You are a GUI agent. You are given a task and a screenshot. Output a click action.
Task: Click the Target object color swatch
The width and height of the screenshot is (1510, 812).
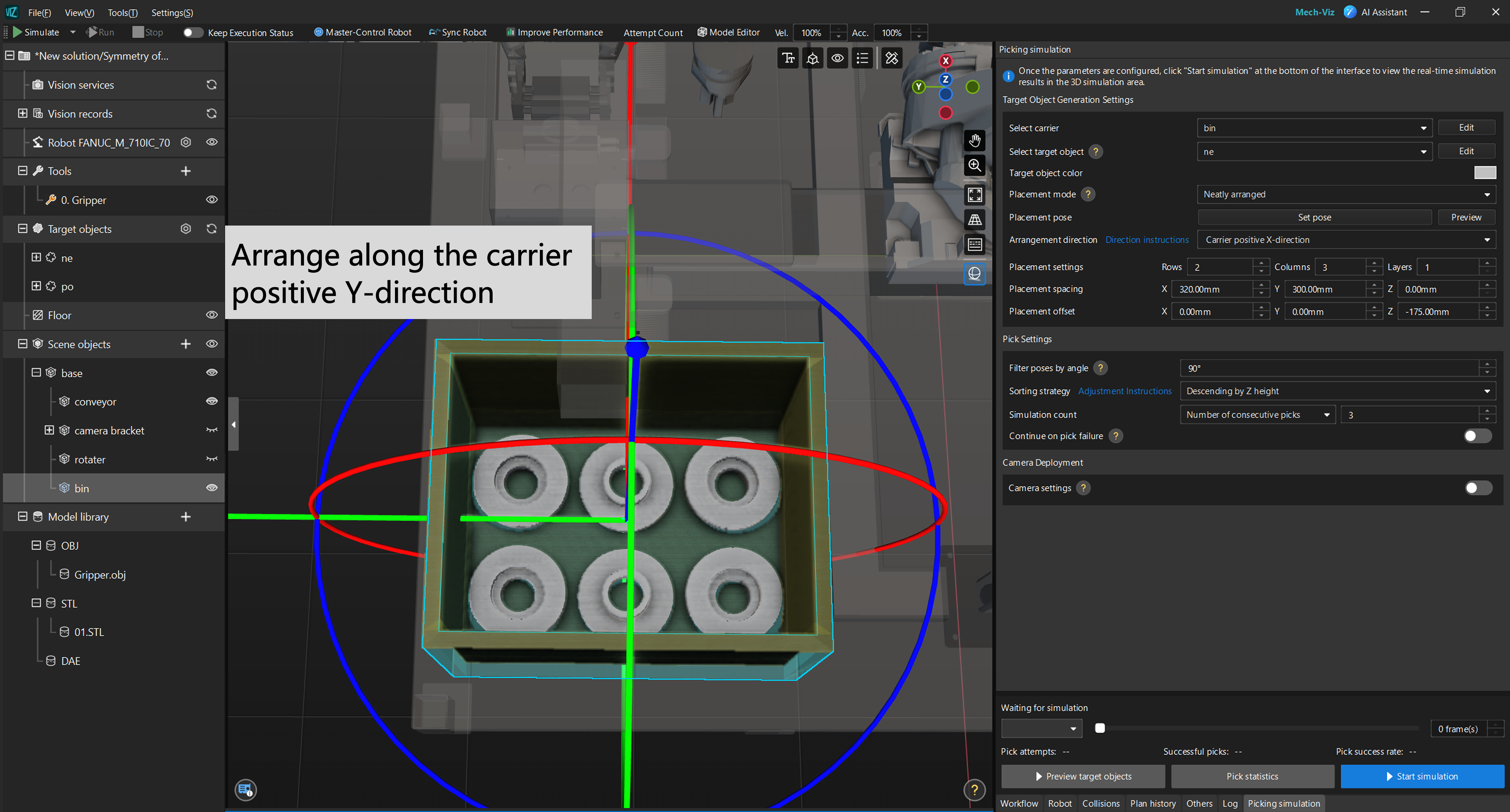[1484, 172]
